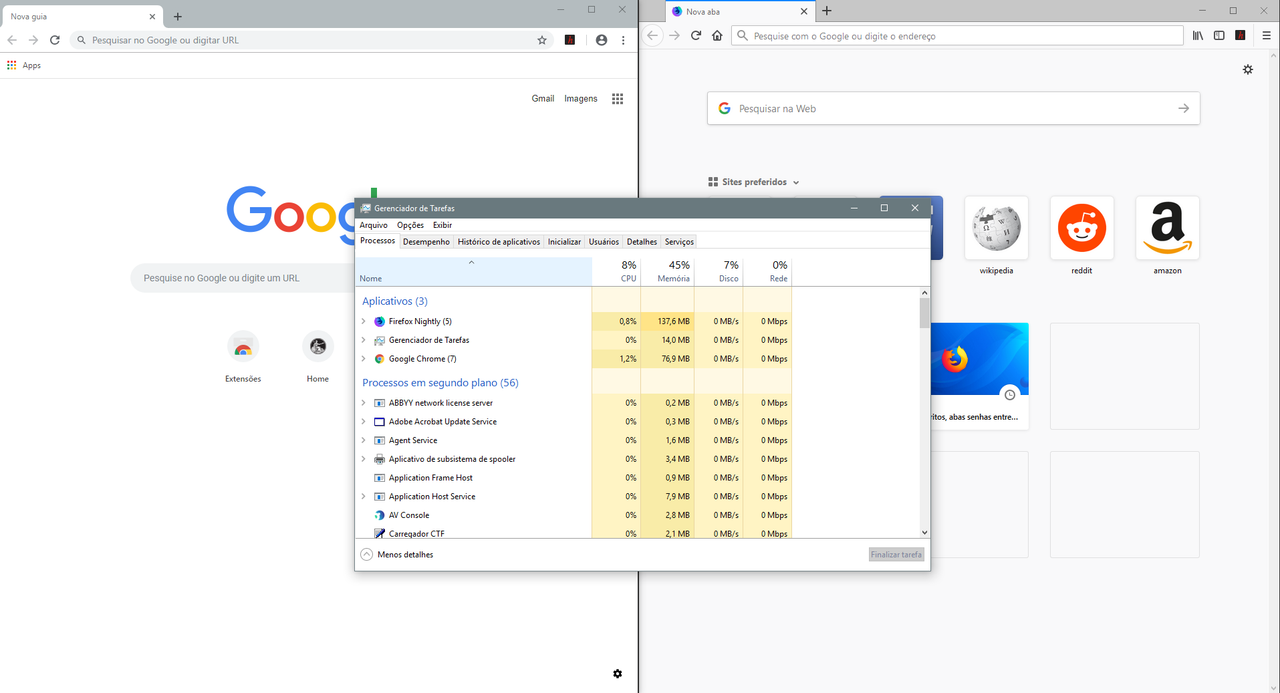
Task: Click the dark extension icon in Chrome toolbar
Action: click(x=570, y=40)
